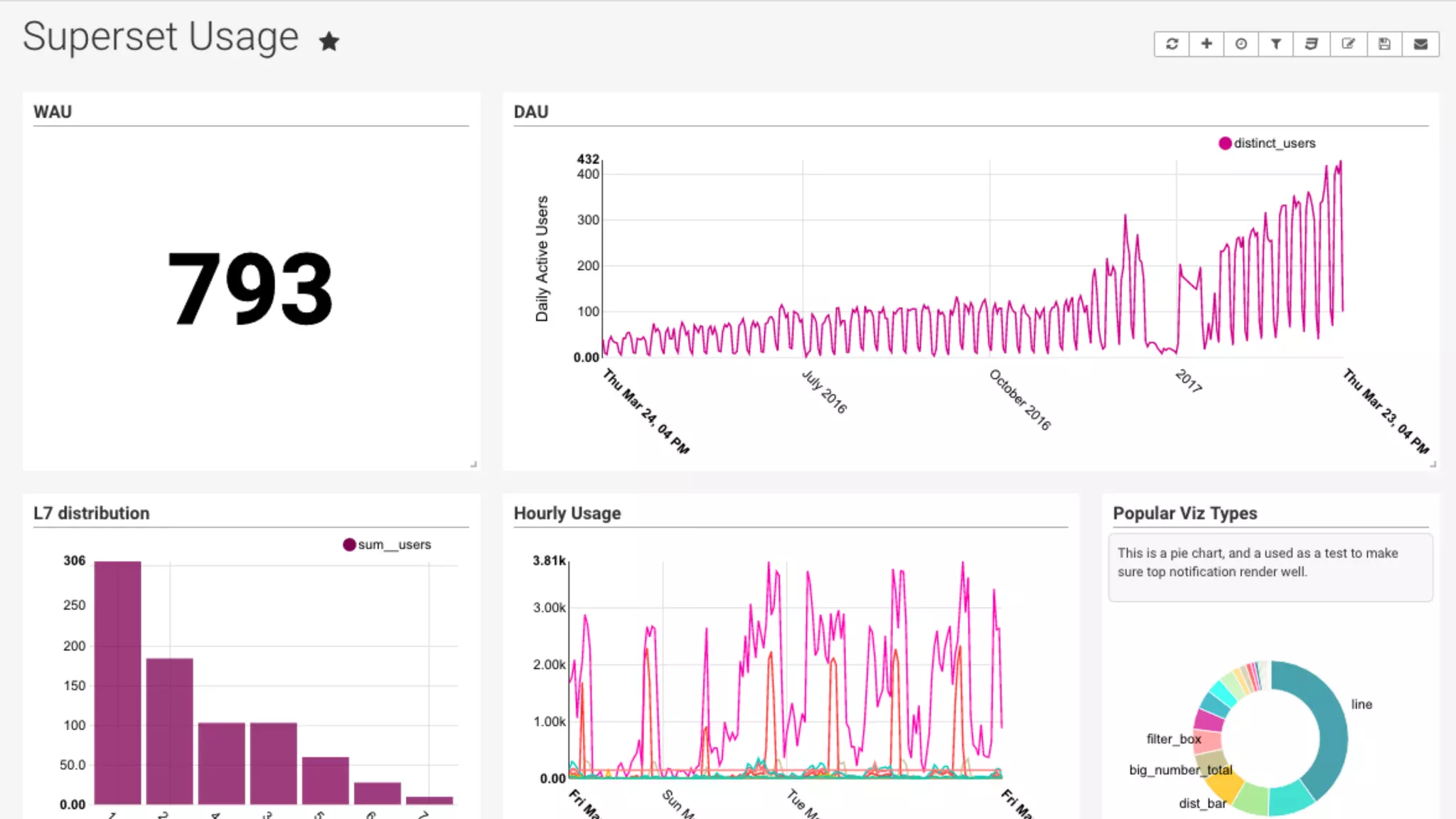The image size is (1456, 819).
Task: Click the edit dashboard properties icon
Action: click(x=1348, y=44)
